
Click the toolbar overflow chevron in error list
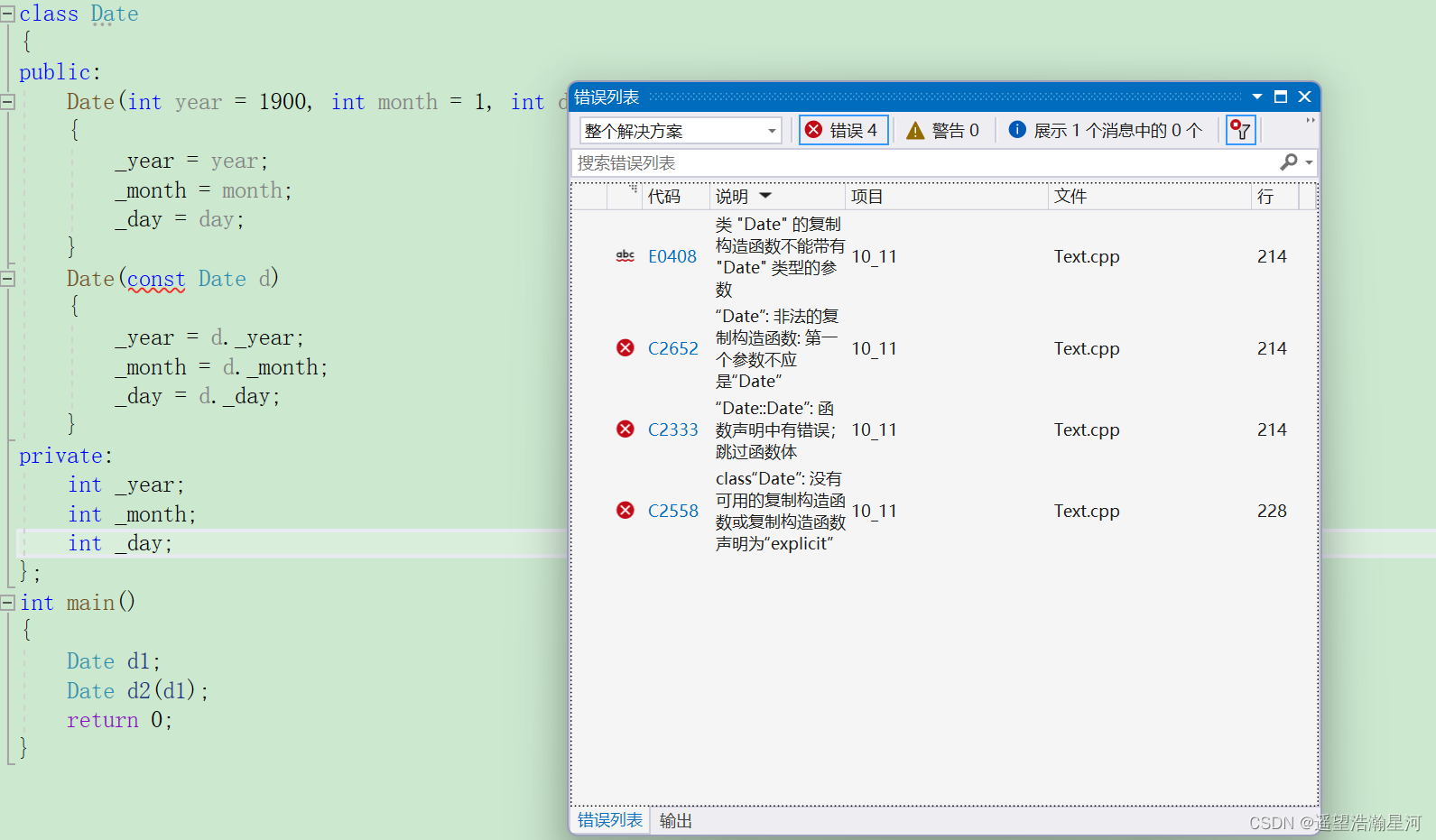point(1310,120)
